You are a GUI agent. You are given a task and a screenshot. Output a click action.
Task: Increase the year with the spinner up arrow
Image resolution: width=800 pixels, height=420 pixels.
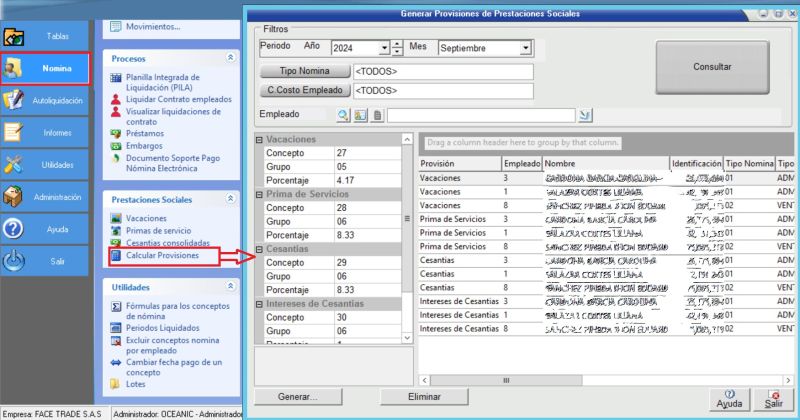[x=397, y=44]
